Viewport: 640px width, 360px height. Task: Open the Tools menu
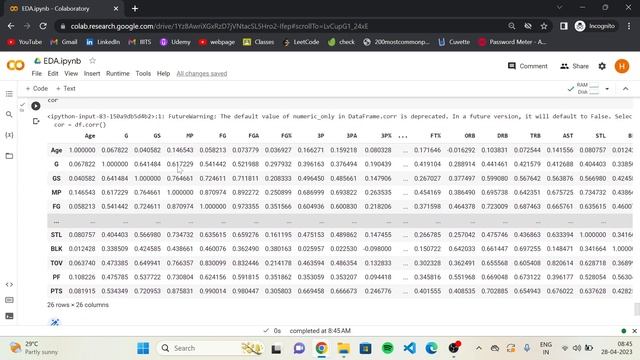click(143, 73)
